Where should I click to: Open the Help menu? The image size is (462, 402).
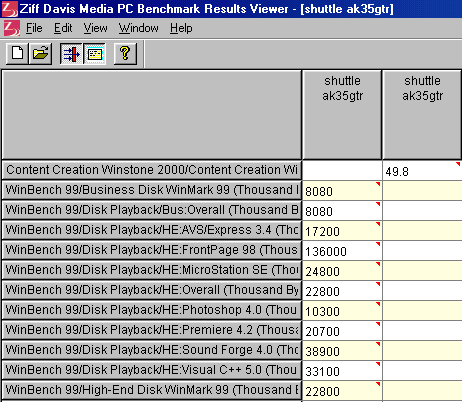[181, 28]
